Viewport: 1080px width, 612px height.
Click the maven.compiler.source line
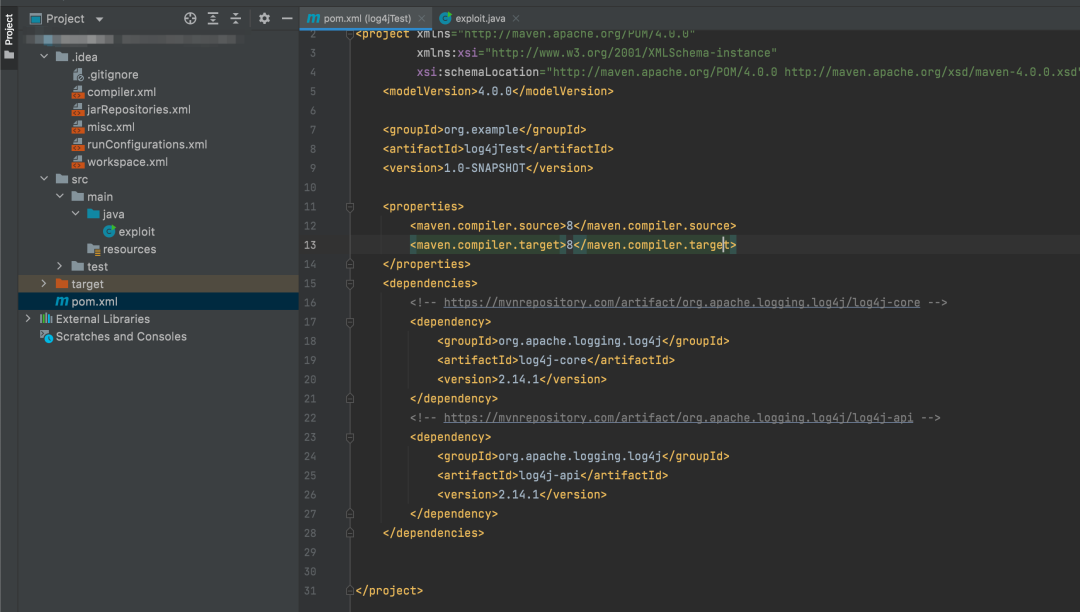click(573, 226)
